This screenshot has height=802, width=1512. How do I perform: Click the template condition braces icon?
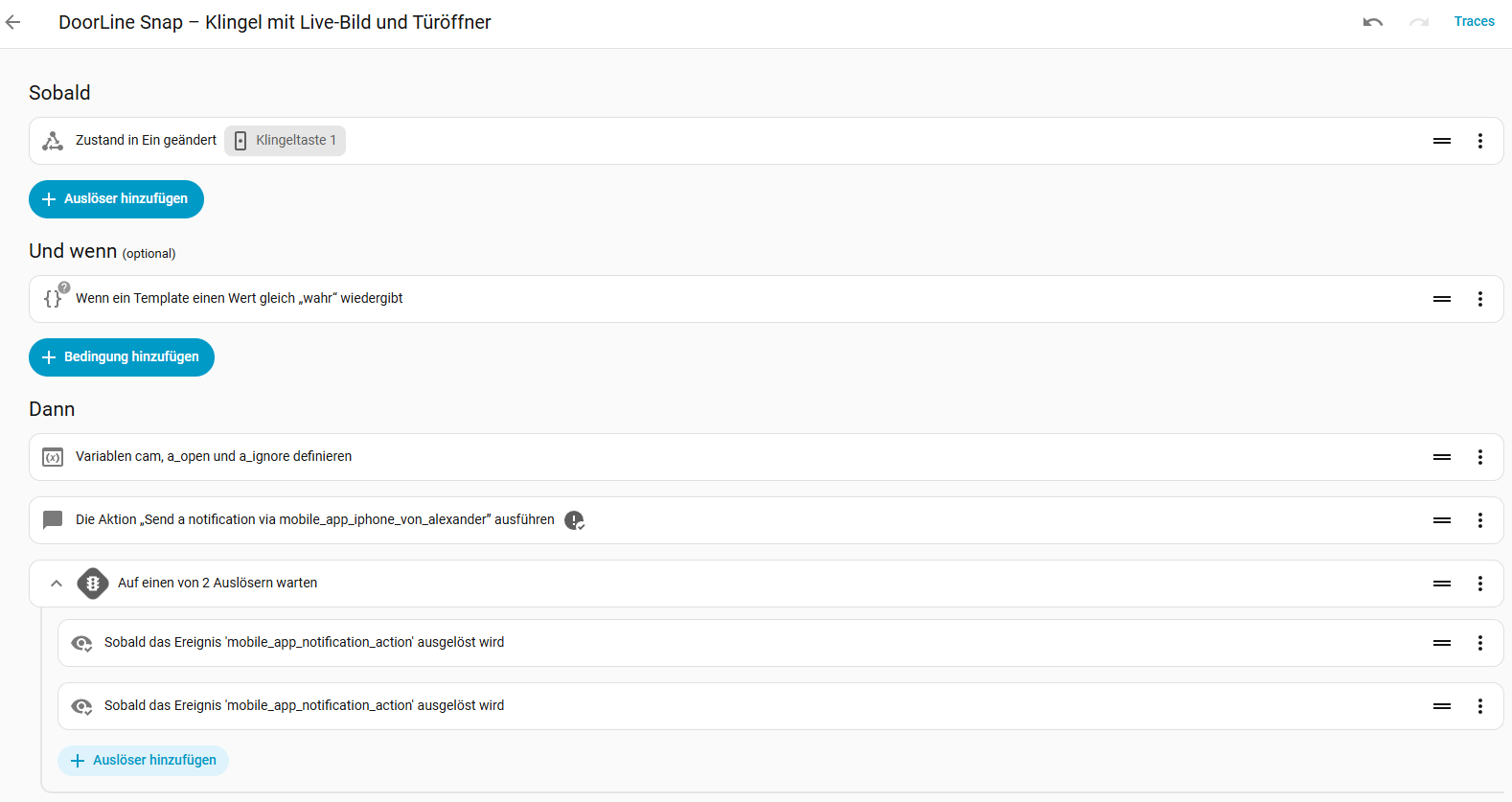pos(55,297)
